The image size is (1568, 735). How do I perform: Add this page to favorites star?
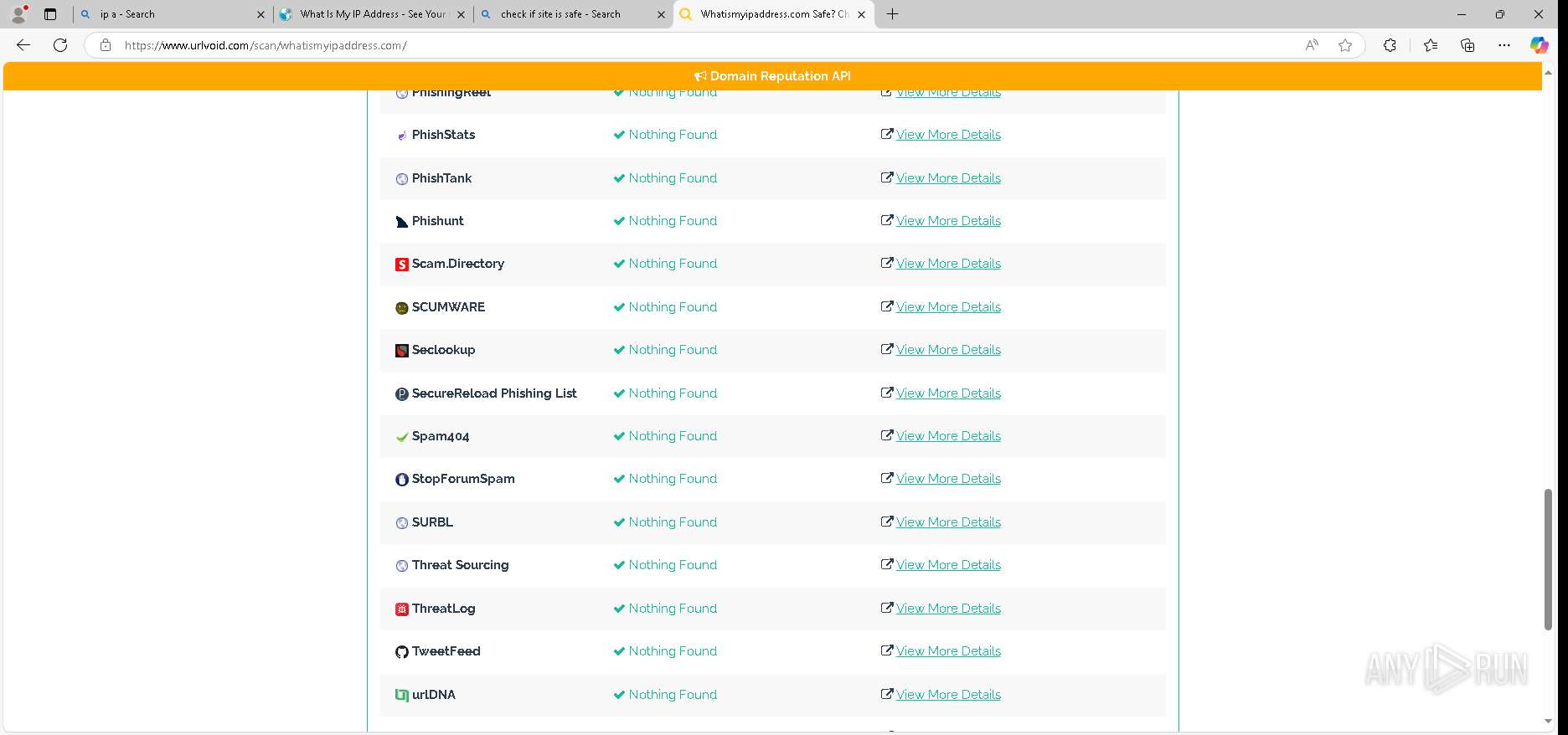point(1345,45)
